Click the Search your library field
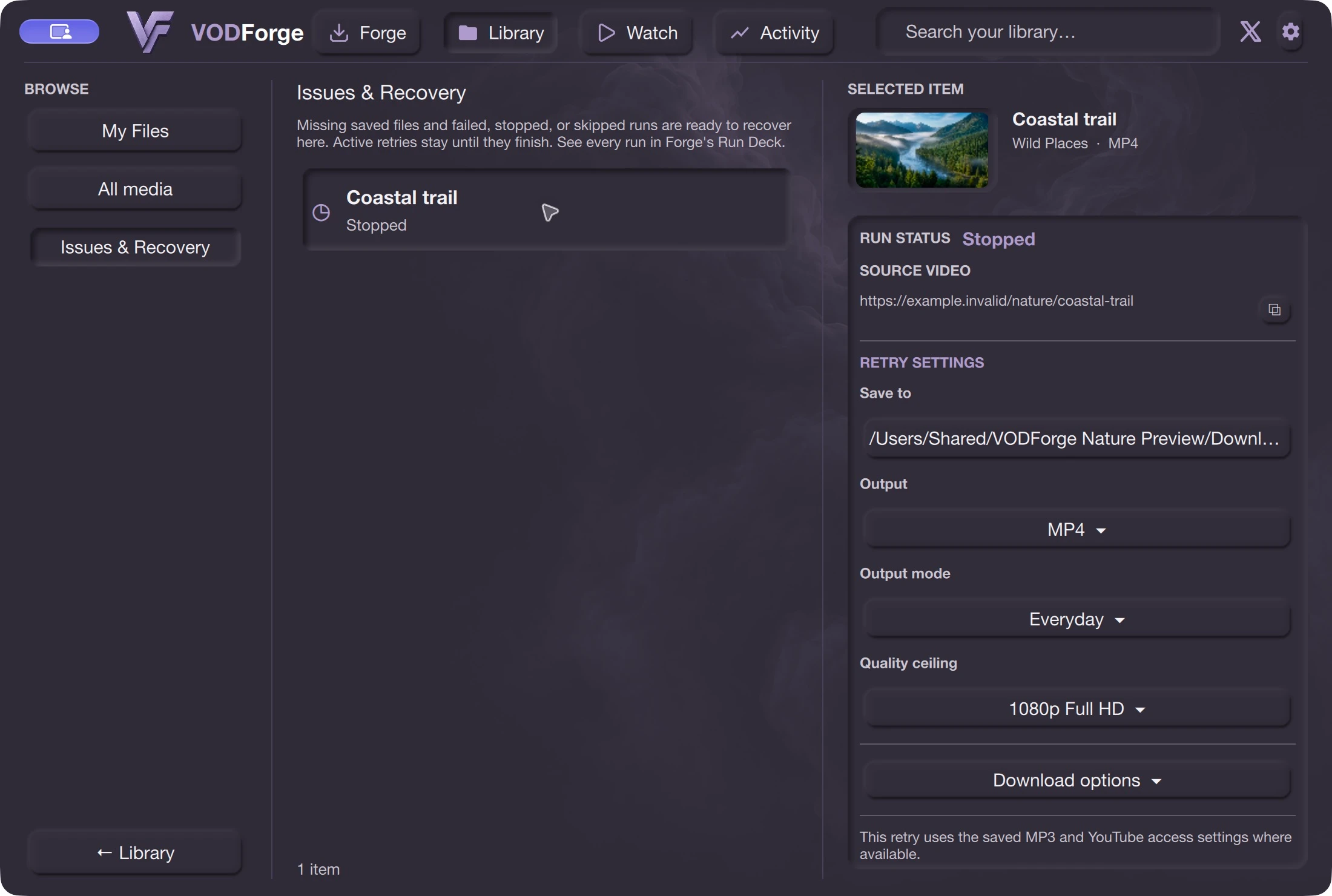The height and width of the screenshot is (896, 1332). (x=1047, y=31)
